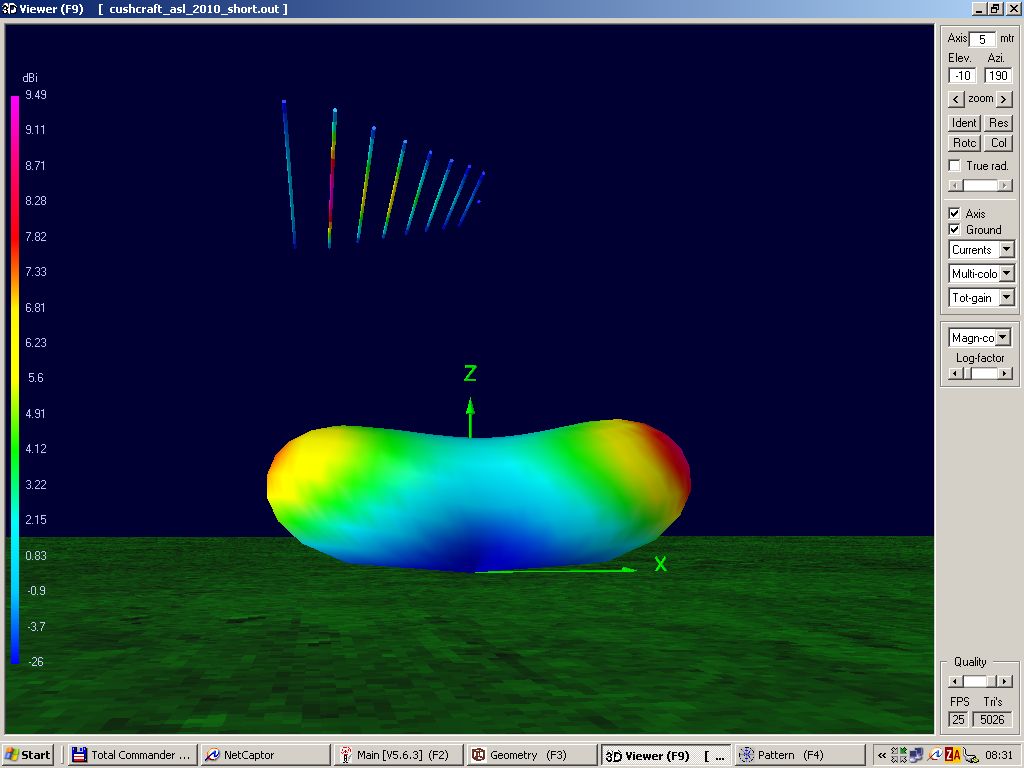Click the Windows Start button
1024x768 pixels.
click(29, 755)
